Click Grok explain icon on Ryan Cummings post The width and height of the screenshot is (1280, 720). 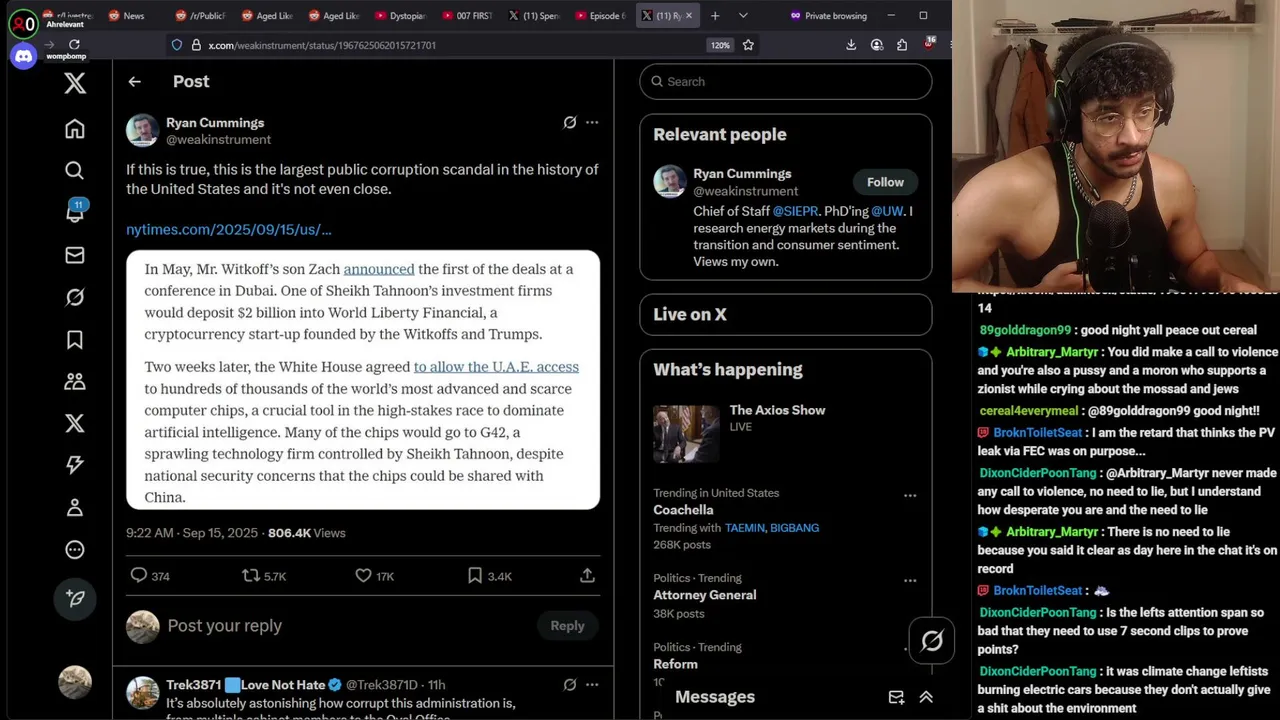570,122
